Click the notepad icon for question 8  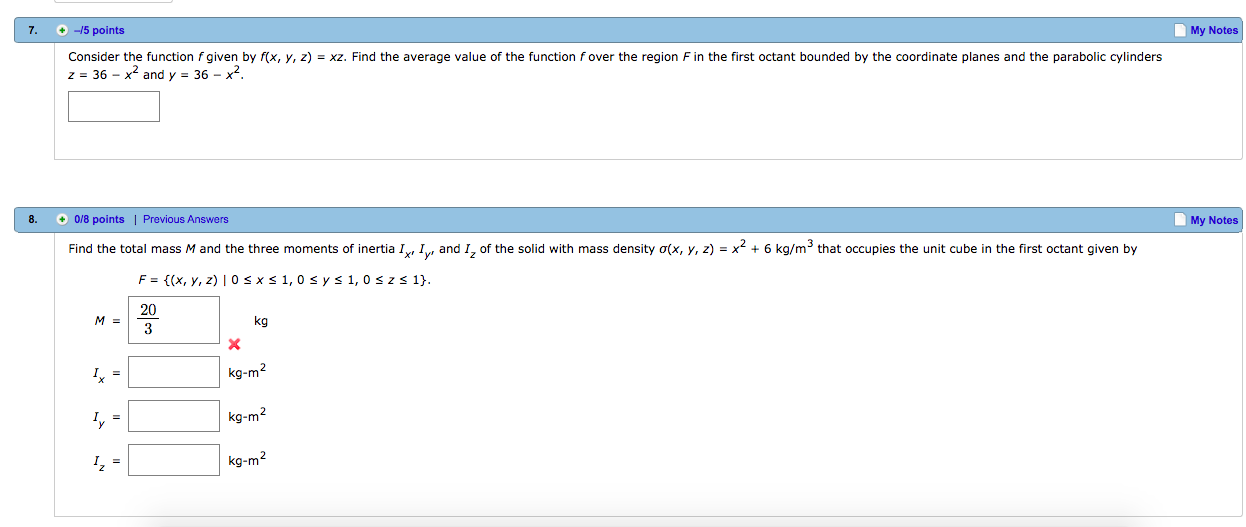coord(1180,219)
